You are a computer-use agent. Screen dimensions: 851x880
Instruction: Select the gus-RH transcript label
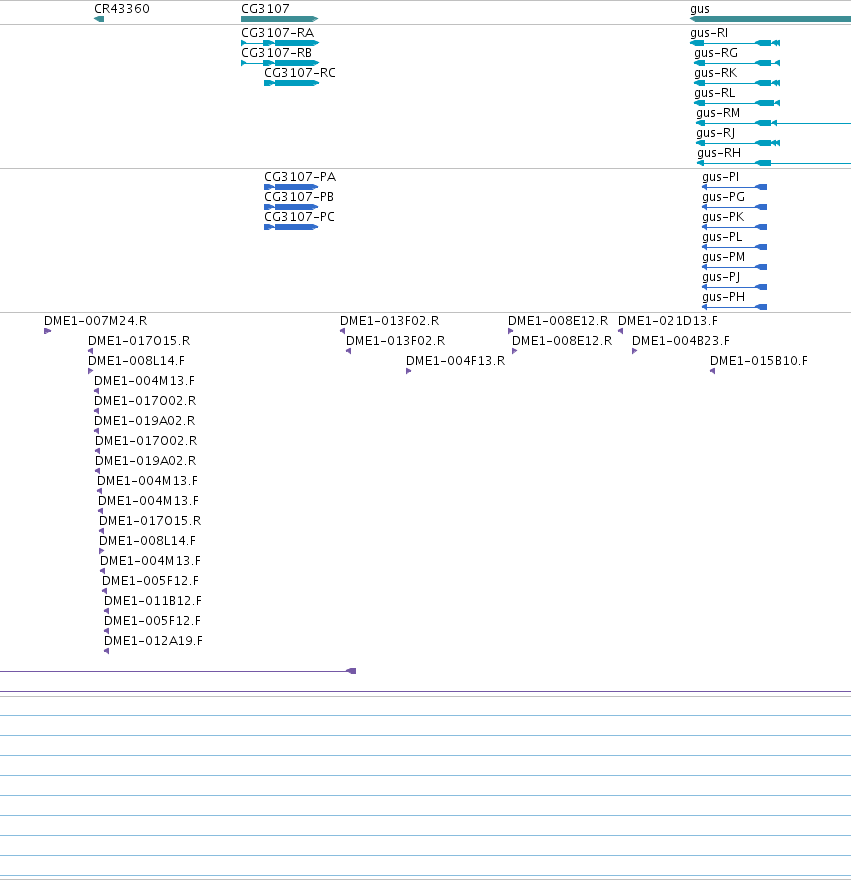tap(719, 153)
